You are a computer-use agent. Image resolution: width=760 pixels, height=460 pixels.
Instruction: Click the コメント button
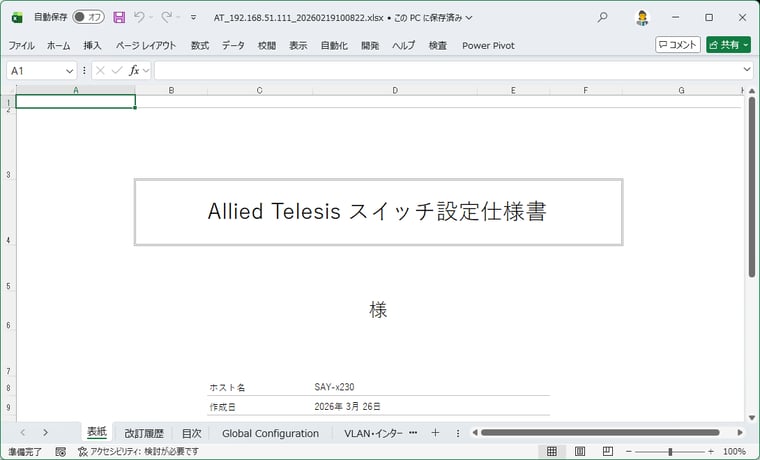678,45
